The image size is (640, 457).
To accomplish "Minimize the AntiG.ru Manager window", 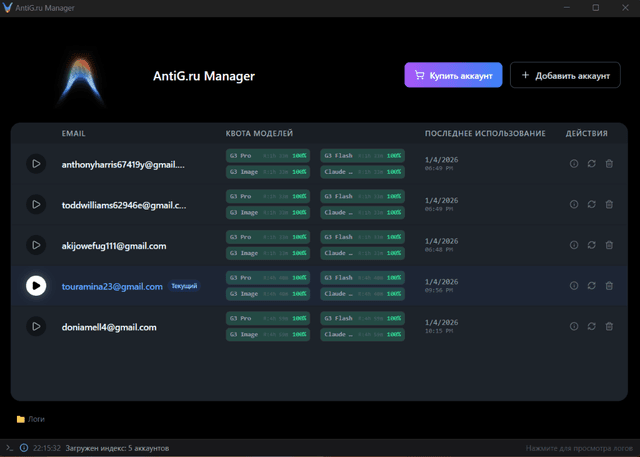I will click(567, 8).
